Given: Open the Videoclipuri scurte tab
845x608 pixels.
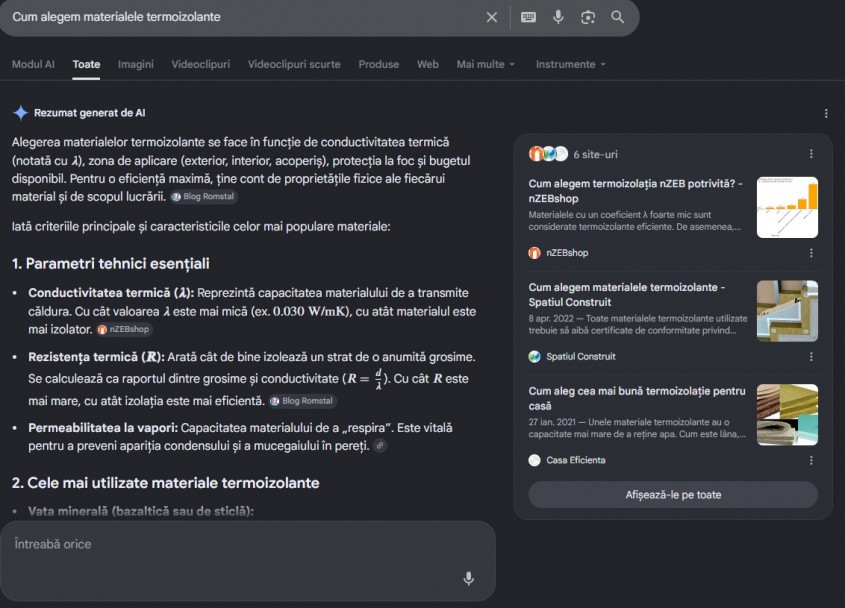Looking at the screenshot, I should click(x=294, y=64).
